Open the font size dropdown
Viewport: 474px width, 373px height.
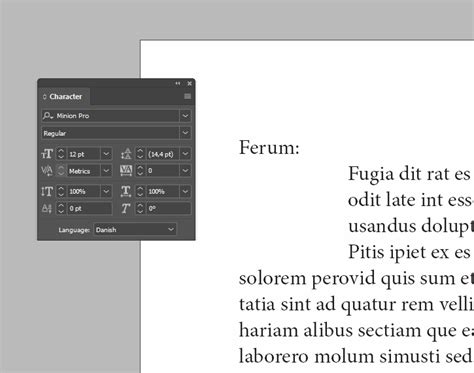click(x=106, y=154)
